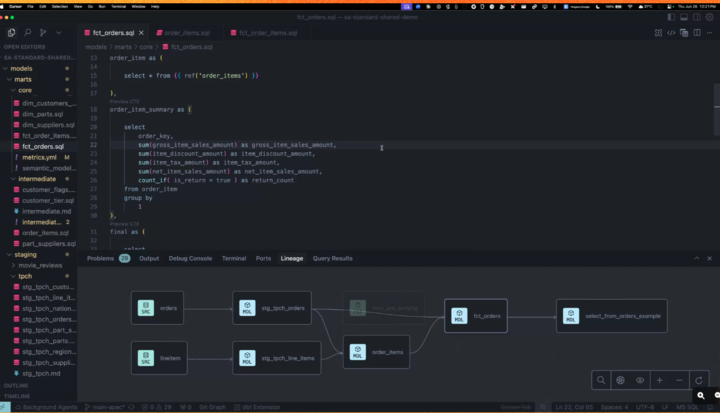Click the lineage layout wheel button
This screenshot has height=413, width=720.
(x=620, y=380)
